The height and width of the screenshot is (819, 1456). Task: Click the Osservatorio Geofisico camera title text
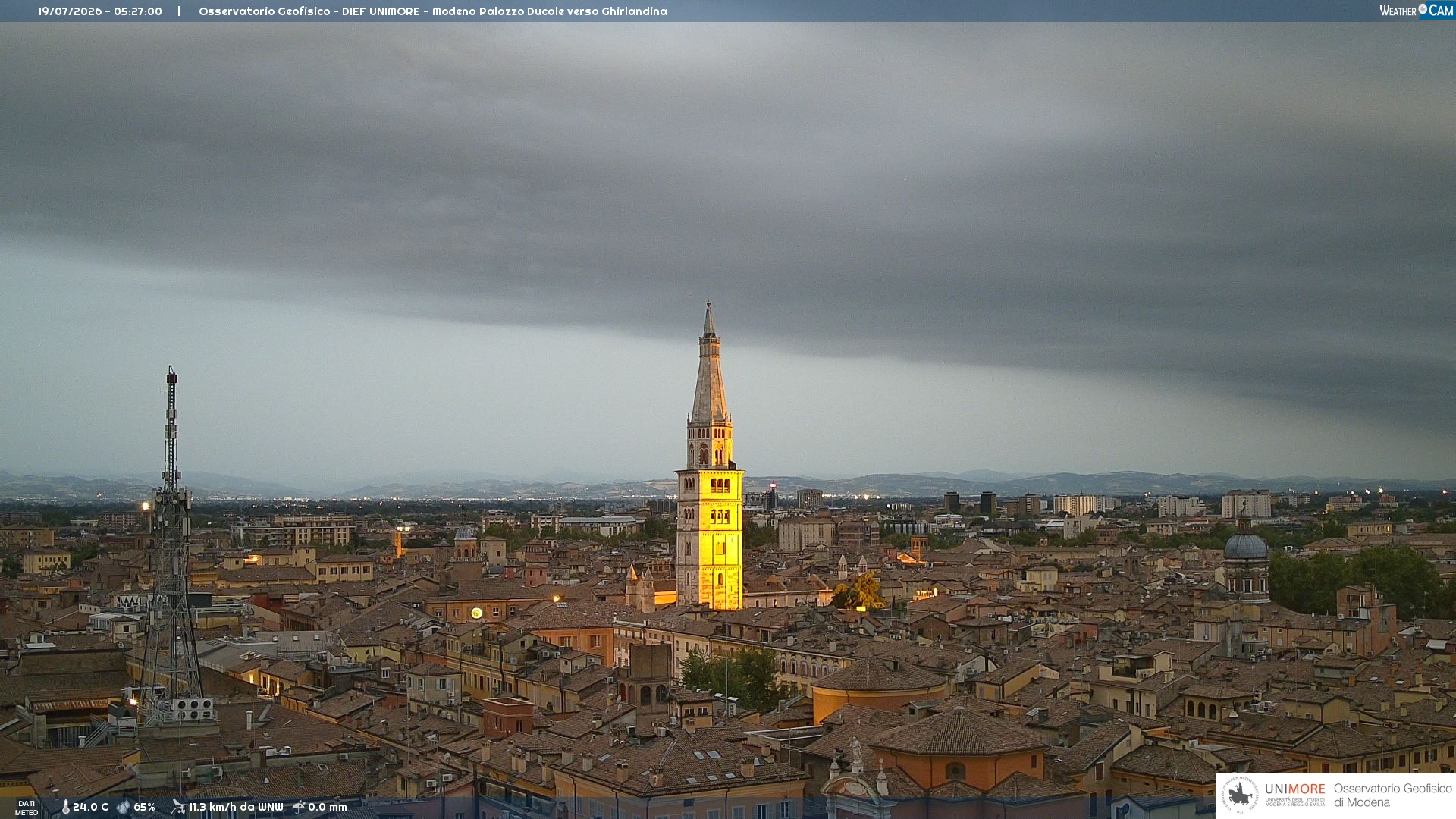[433, 11]
